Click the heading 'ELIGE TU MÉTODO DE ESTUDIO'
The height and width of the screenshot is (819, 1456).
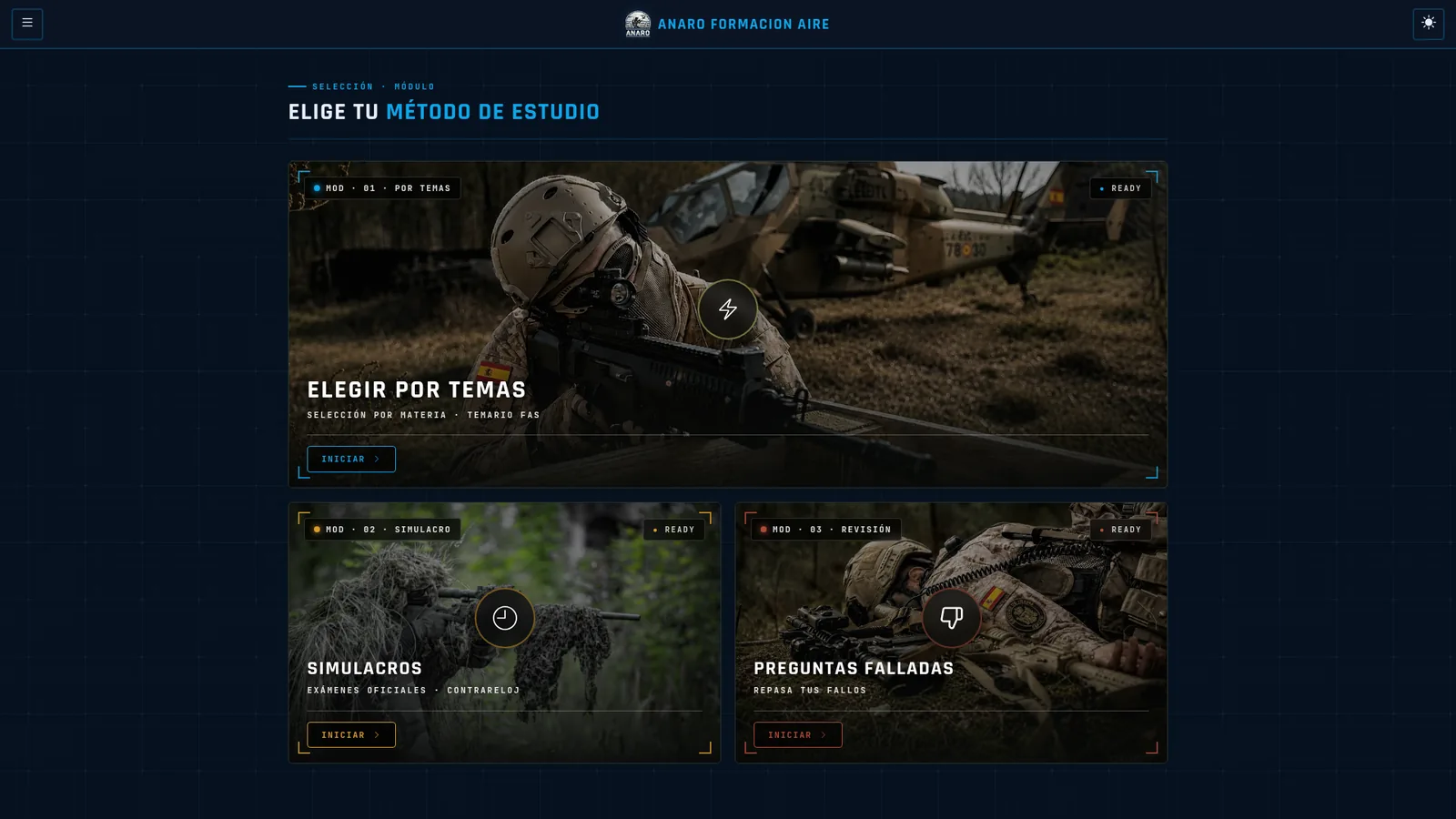point(444,112)
